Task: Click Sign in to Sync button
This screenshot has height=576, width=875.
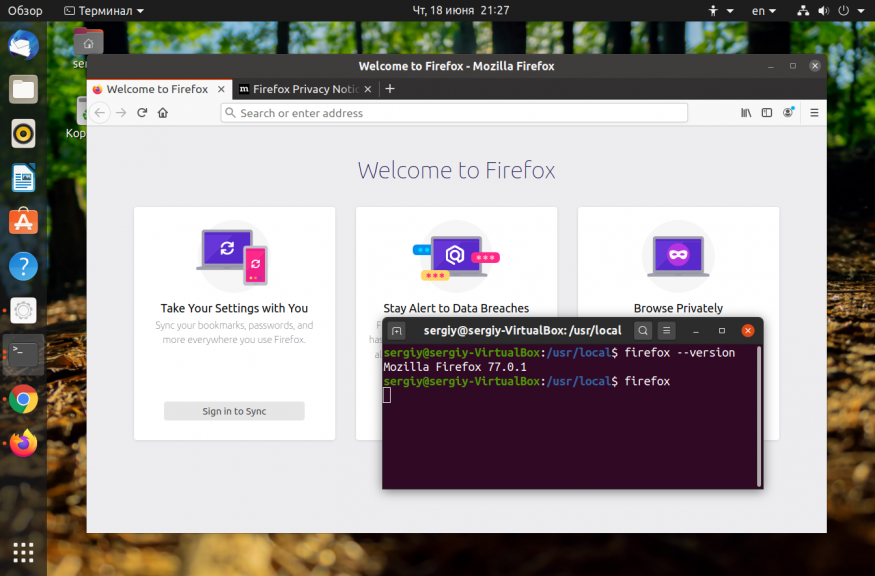Action: coord(234,411)
